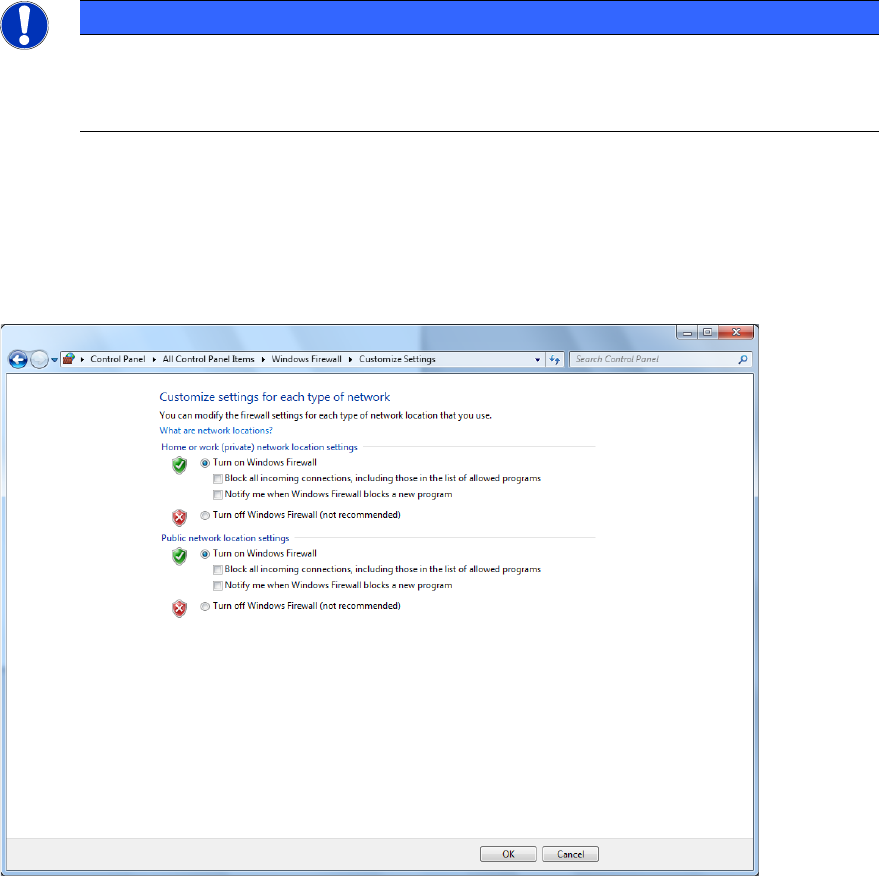Image resolution: width=879 pixels, height=876 pixels.
Task: Click green shield icon under private network settings
Action: click(179, 465)
